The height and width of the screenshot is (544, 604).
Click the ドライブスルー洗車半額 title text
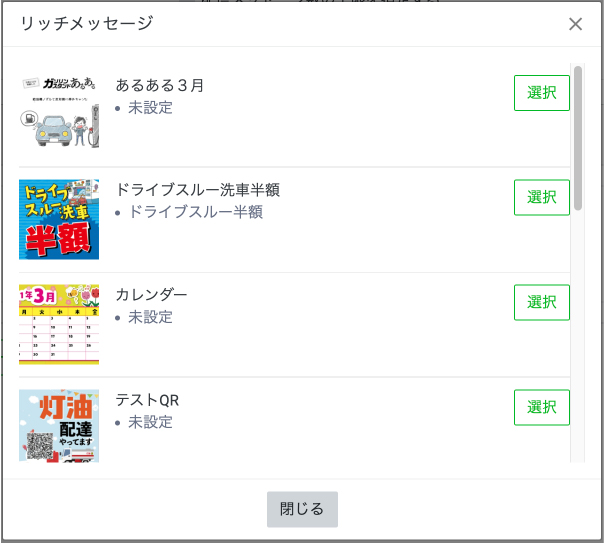click(197, 190)
